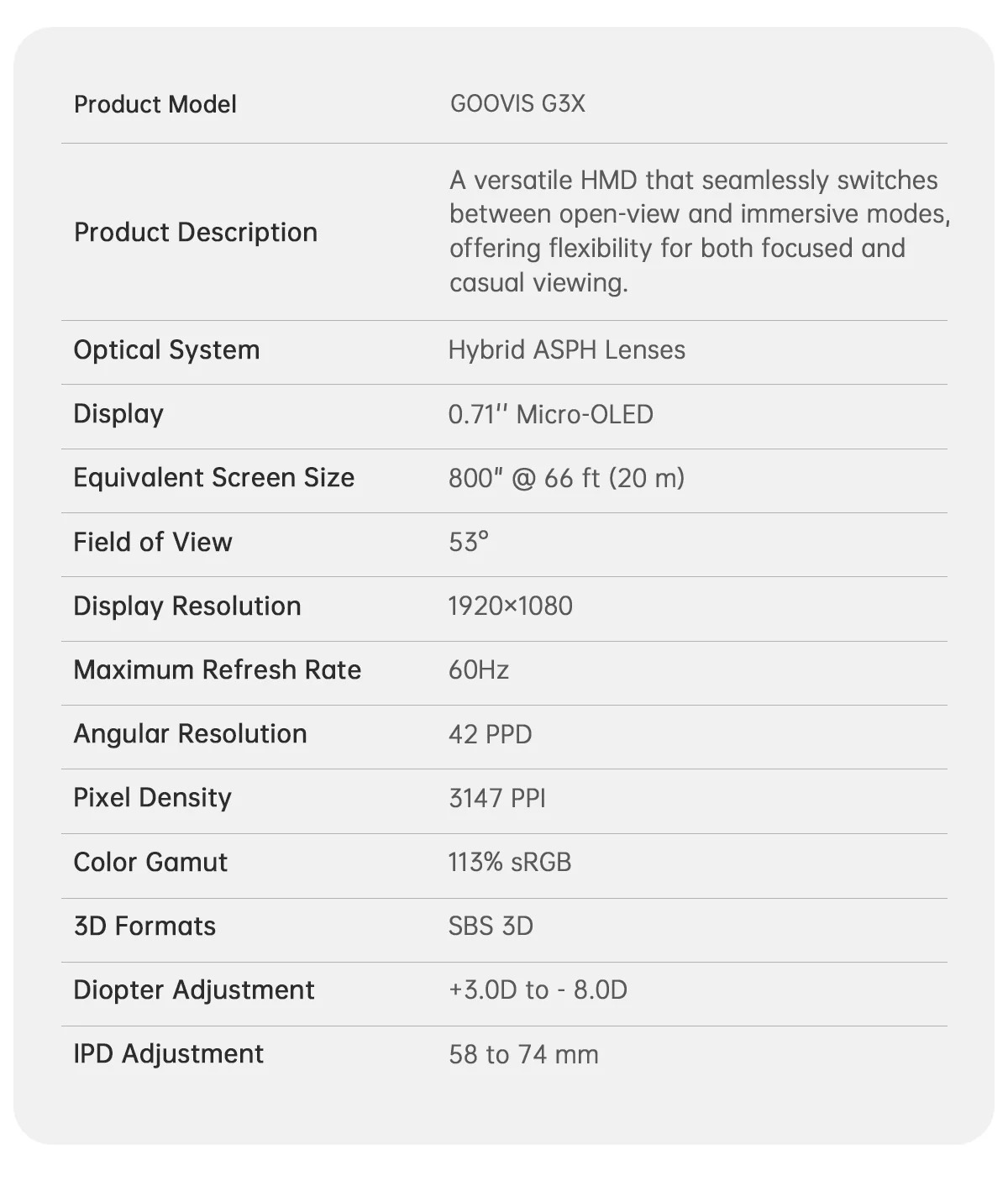Select the SBS 3D format value

coord(491,926)
